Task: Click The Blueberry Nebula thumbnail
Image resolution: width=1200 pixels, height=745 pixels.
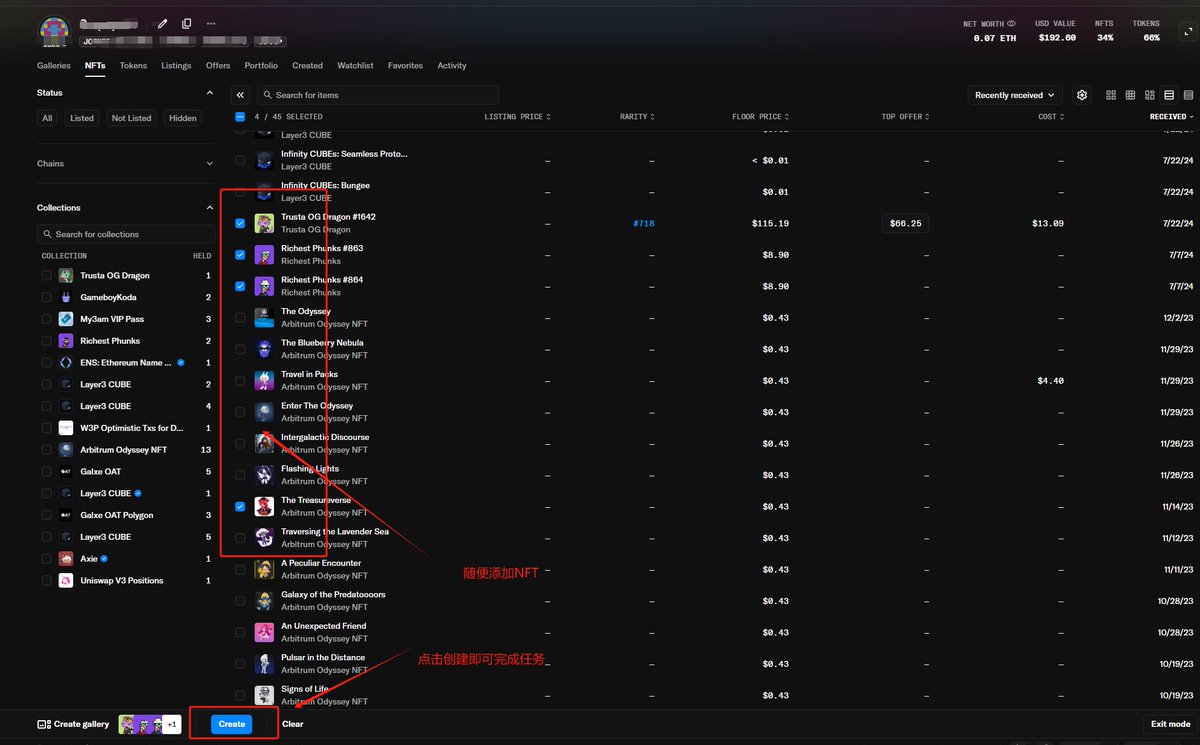Action: [x=264, y=349]
